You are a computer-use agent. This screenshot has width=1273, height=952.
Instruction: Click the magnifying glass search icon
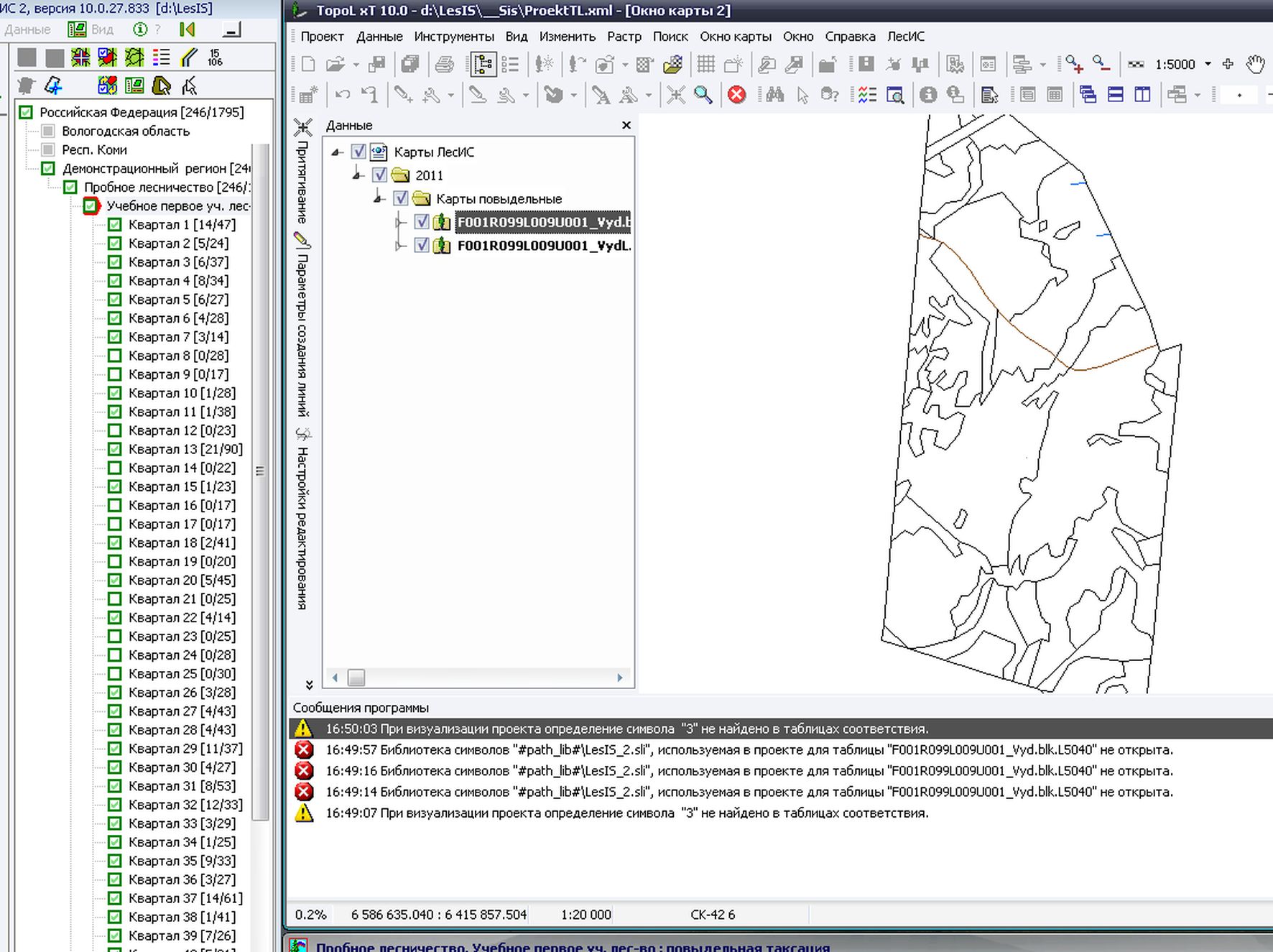pyautogui.click(x=703, y=95)
